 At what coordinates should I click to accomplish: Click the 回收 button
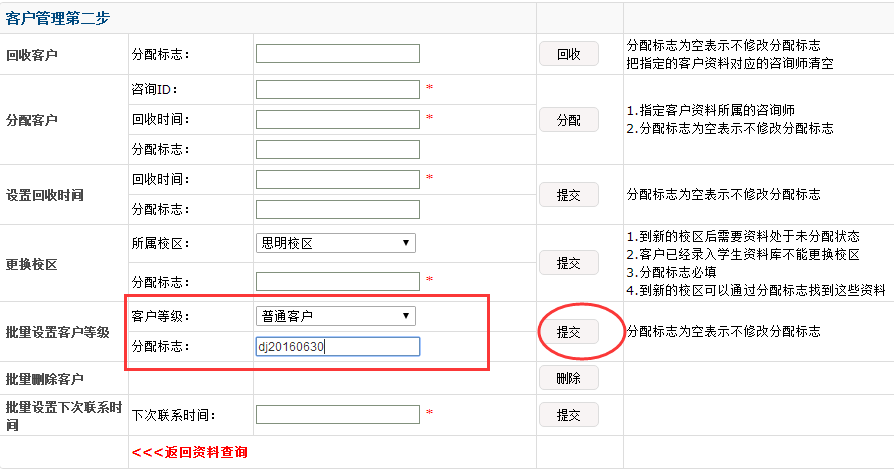568,54
